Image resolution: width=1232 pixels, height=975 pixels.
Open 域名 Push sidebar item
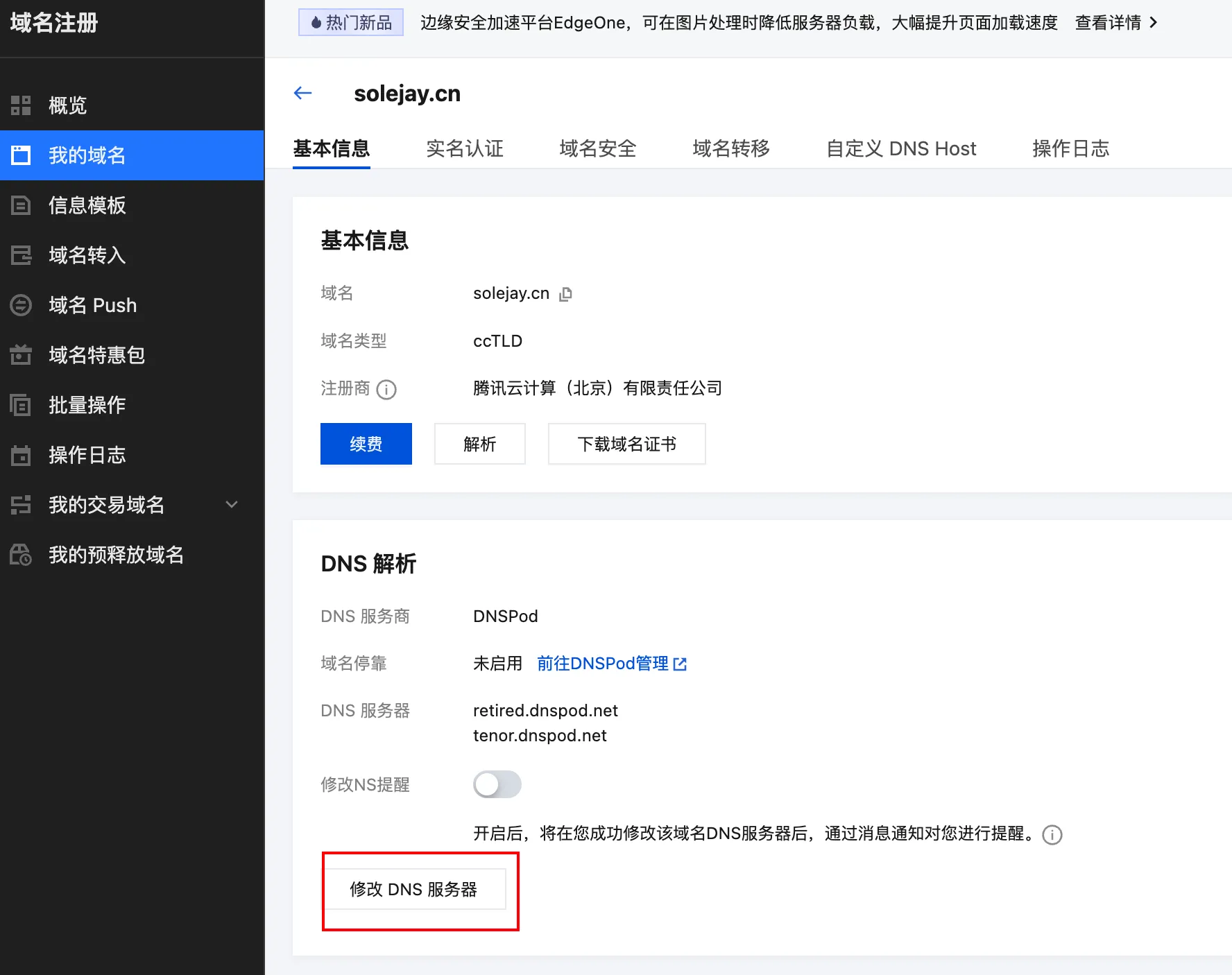pyautogui.click(x=92, y=305)
